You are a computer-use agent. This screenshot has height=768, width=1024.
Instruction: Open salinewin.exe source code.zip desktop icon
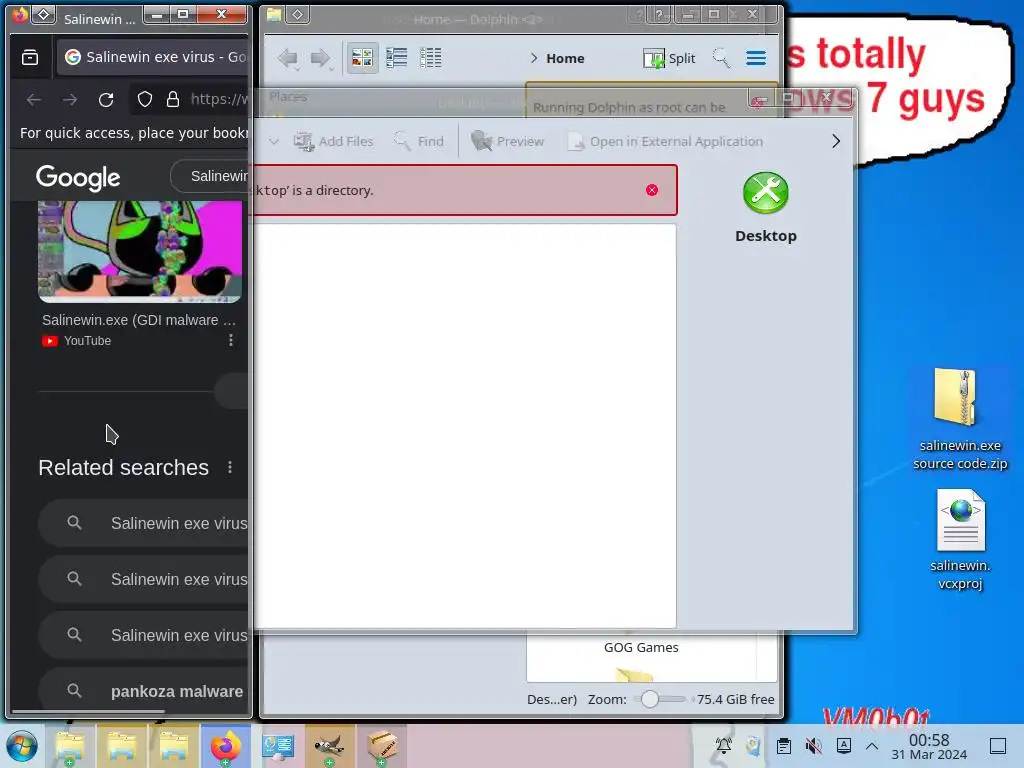pos(959,418)
